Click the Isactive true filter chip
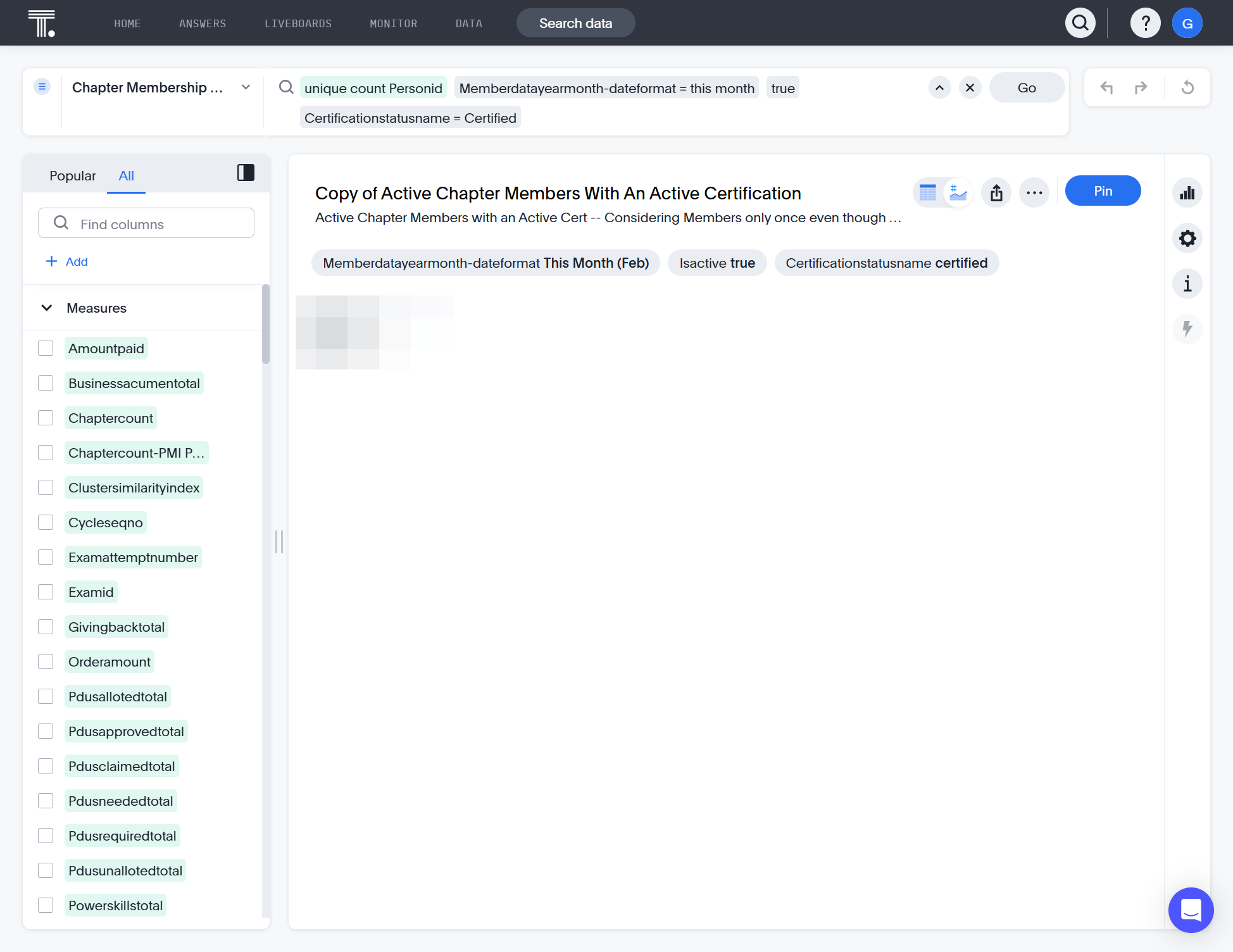This screenshot has height=952, width=1233. (x=717, y=263)
